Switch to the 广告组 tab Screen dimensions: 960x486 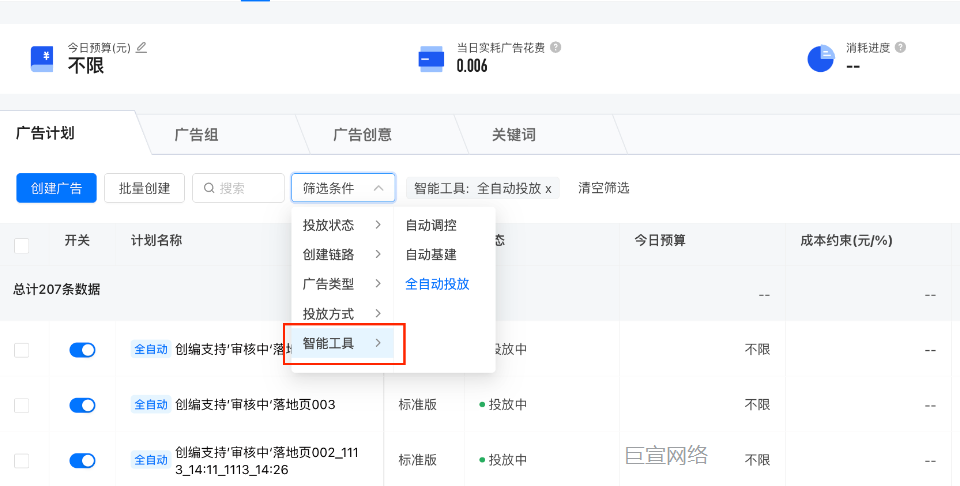pyautogui.click(x=197, y=135)
